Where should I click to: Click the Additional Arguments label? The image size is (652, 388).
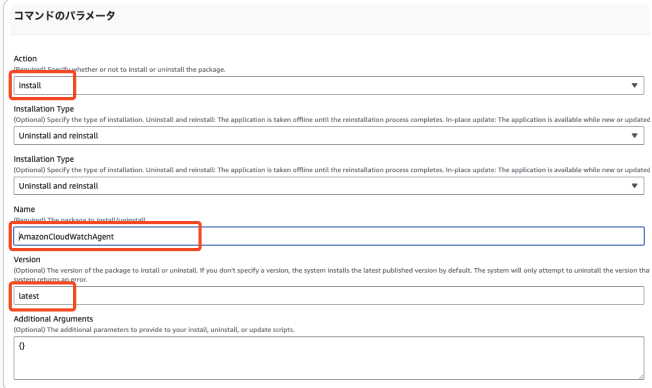53,319
